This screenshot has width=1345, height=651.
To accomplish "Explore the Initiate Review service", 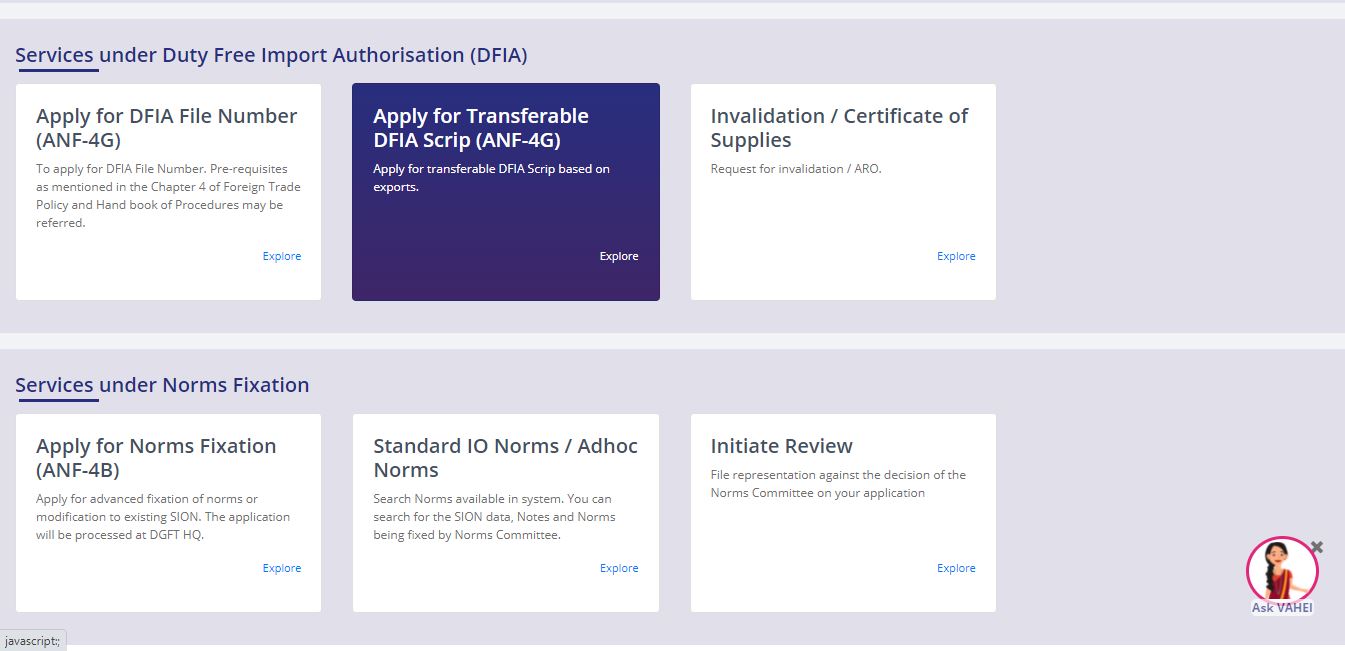I will 955,568.
